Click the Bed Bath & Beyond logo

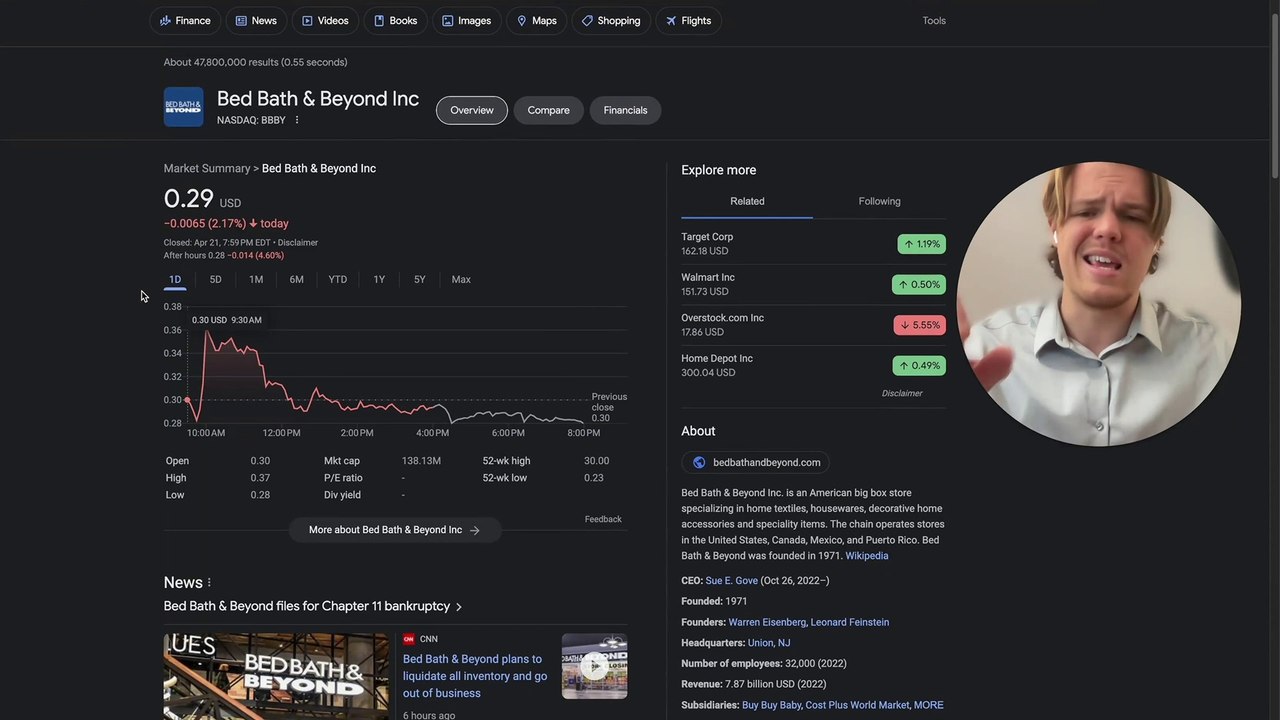(x=183, y=107)
